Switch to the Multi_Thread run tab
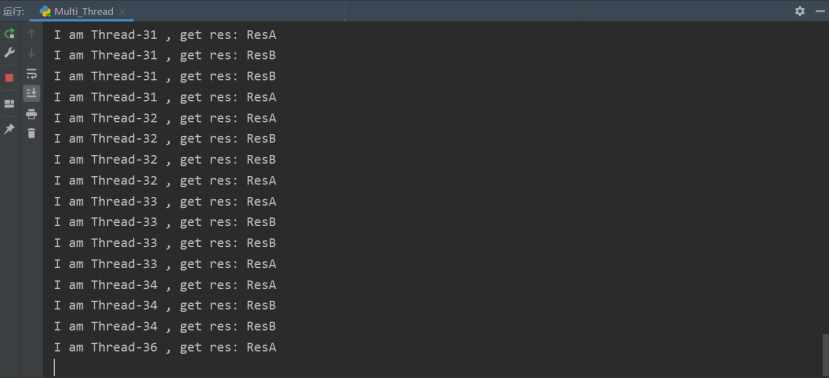Viewport: 830px width, 379px height. [83, 11]
